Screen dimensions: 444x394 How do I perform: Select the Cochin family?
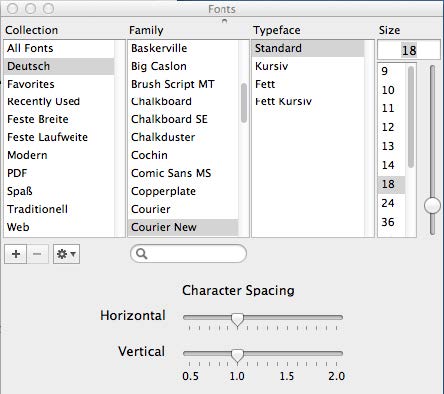point(183,155)
